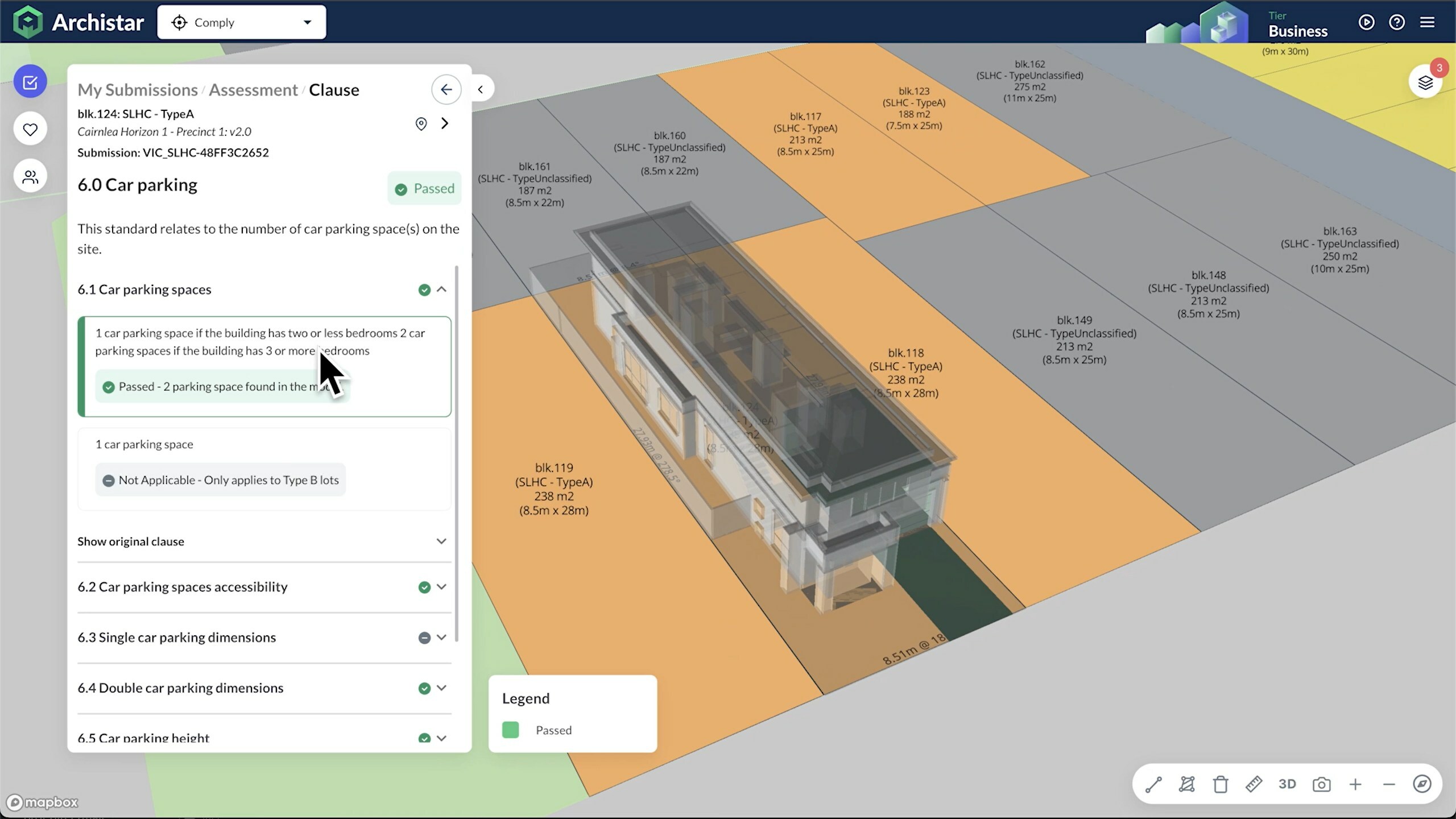
Task: Navigate to Assessment breadcrumb
Action: click(253, 90)
